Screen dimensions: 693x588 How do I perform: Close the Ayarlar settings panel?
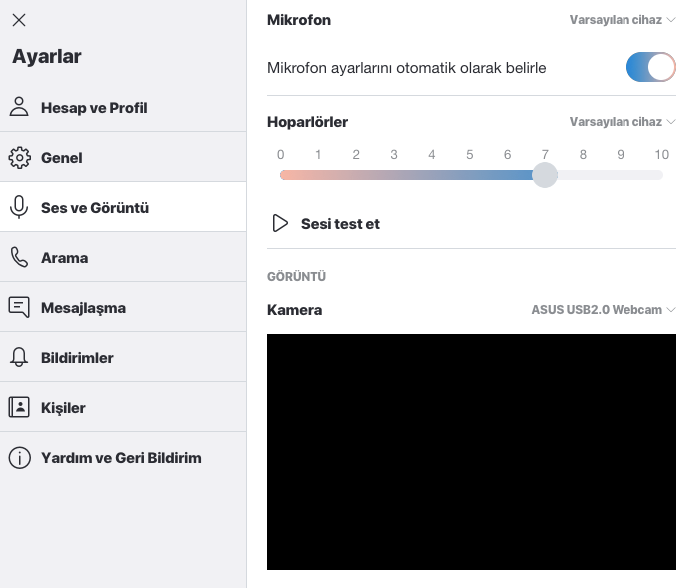tap(19, 20)
